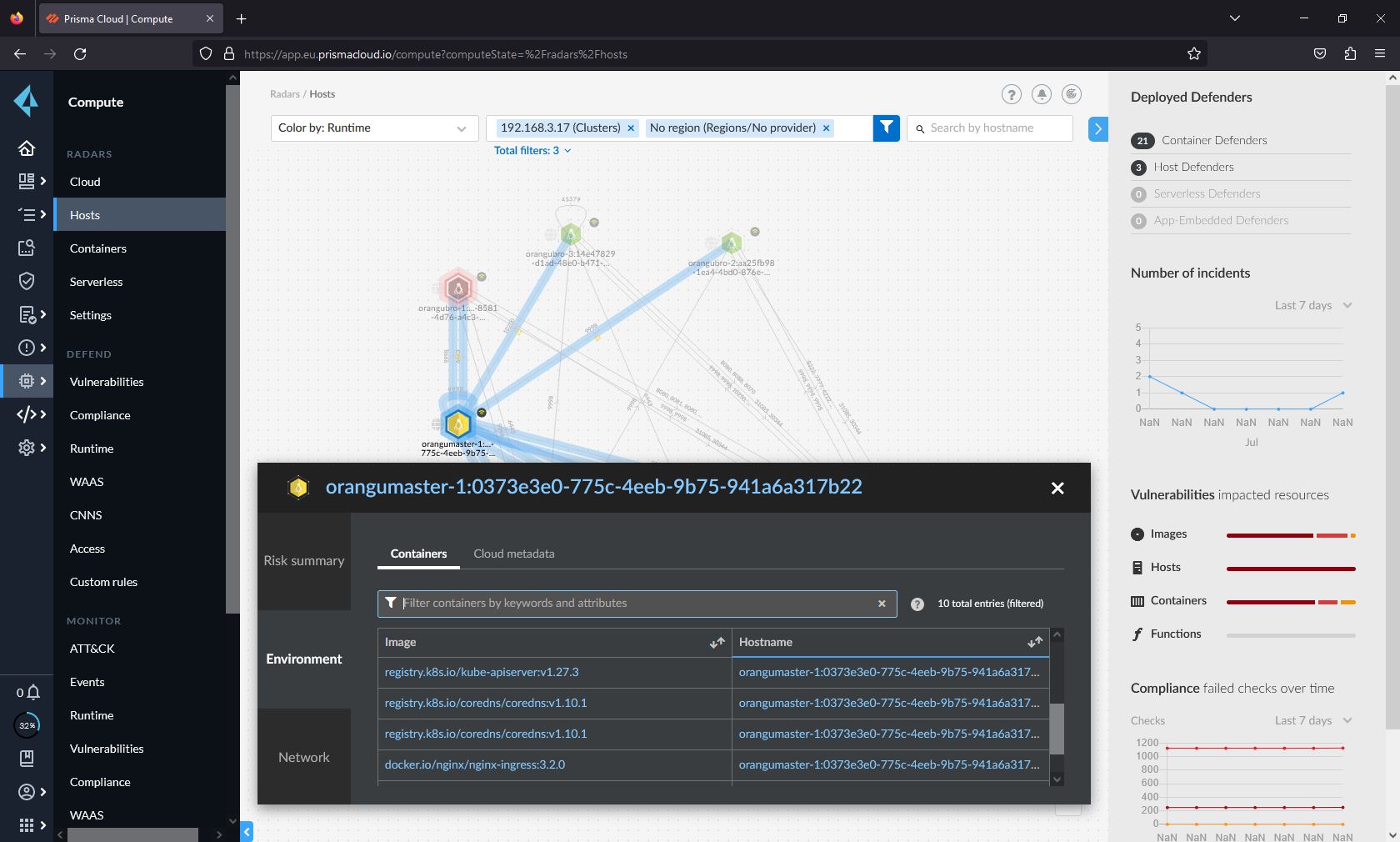1400x842 pixels.
Task: Apply filters with the blue funnel button
Action: pos(887,128)
